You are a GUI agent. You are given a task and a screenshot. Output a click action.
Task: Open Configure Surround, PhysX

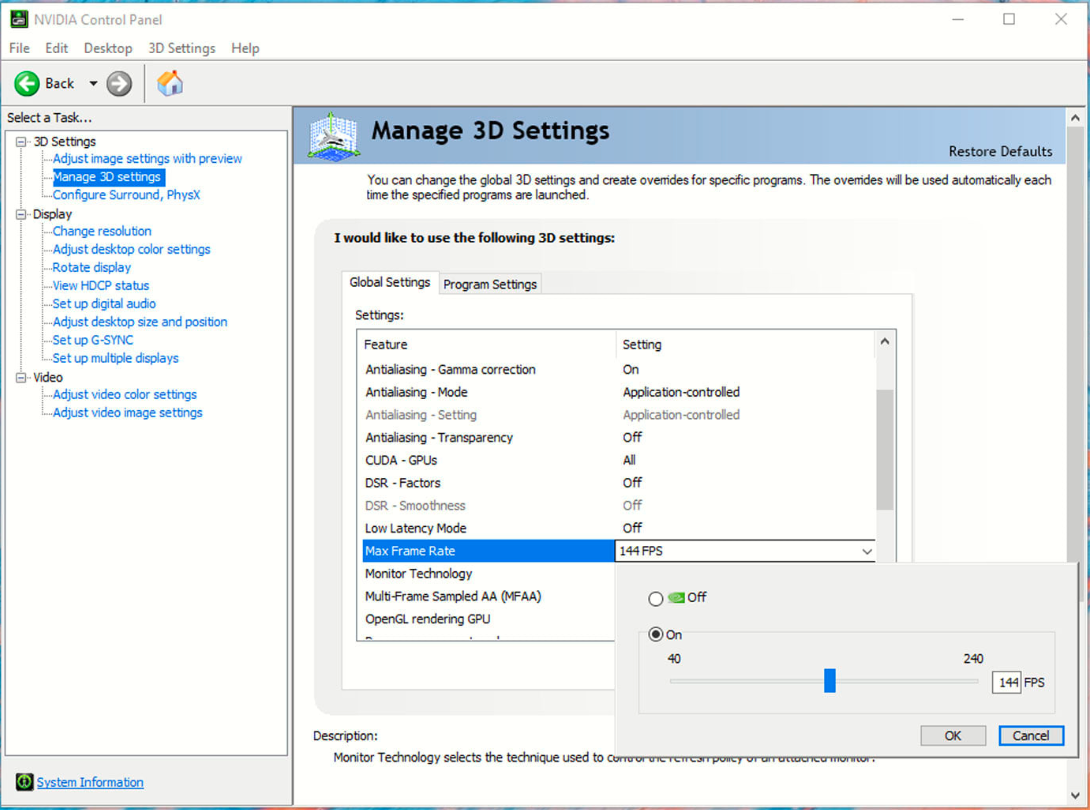pyautogui.click(x=127, y=195)
